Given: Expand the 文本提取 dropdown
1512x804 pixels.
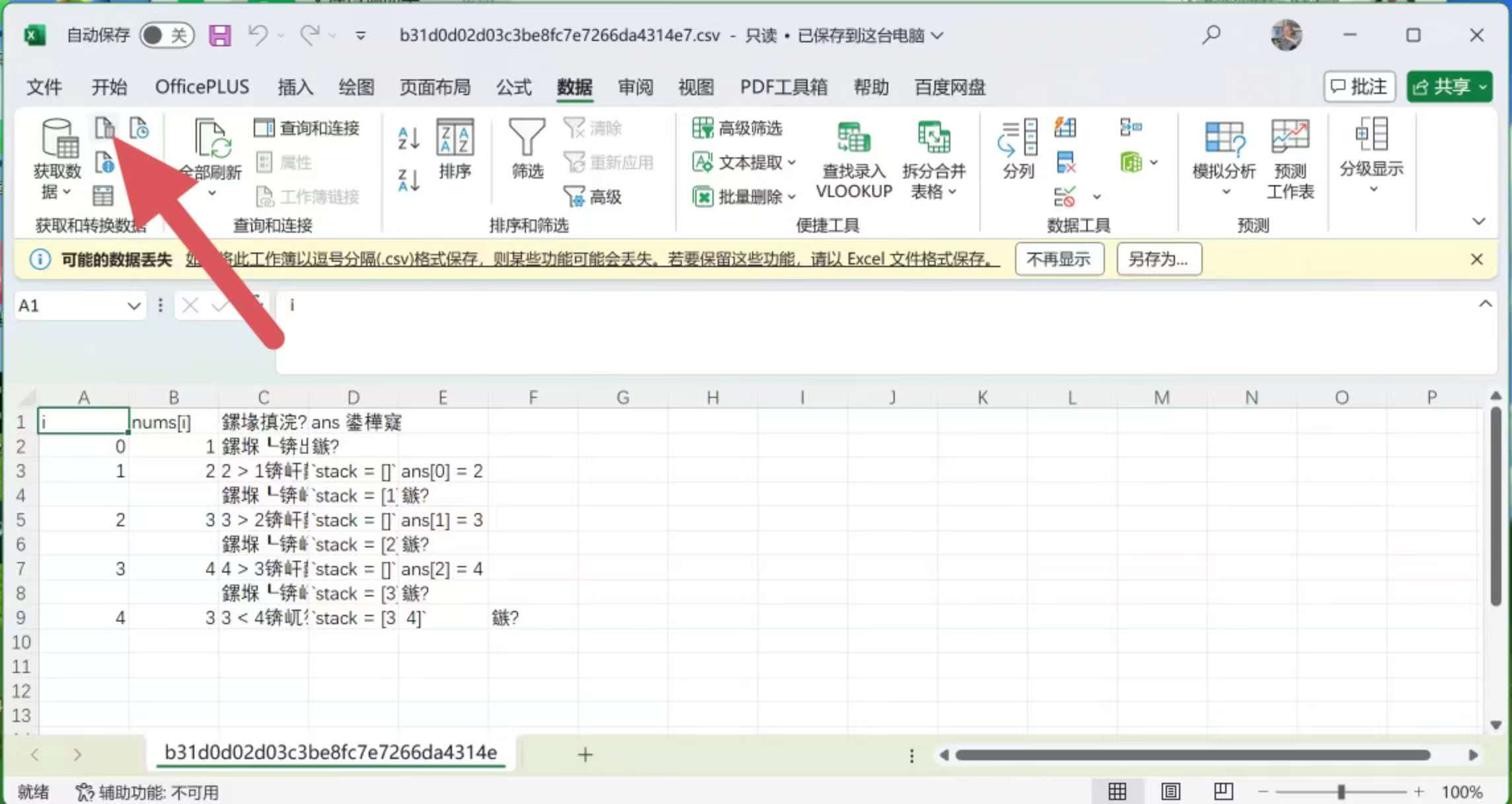Looking at the screenshot, I should 792,162.
